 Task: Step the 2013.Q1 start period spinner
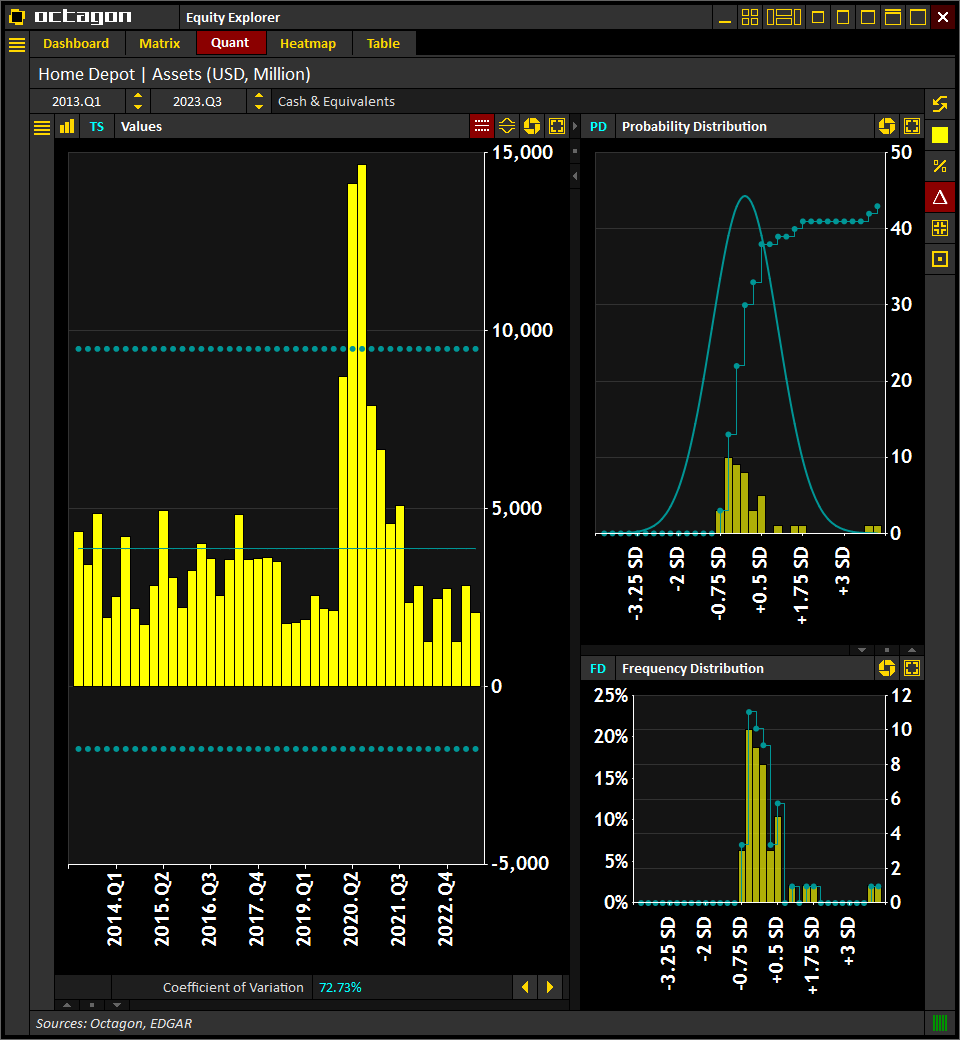(x=138, y=101)
